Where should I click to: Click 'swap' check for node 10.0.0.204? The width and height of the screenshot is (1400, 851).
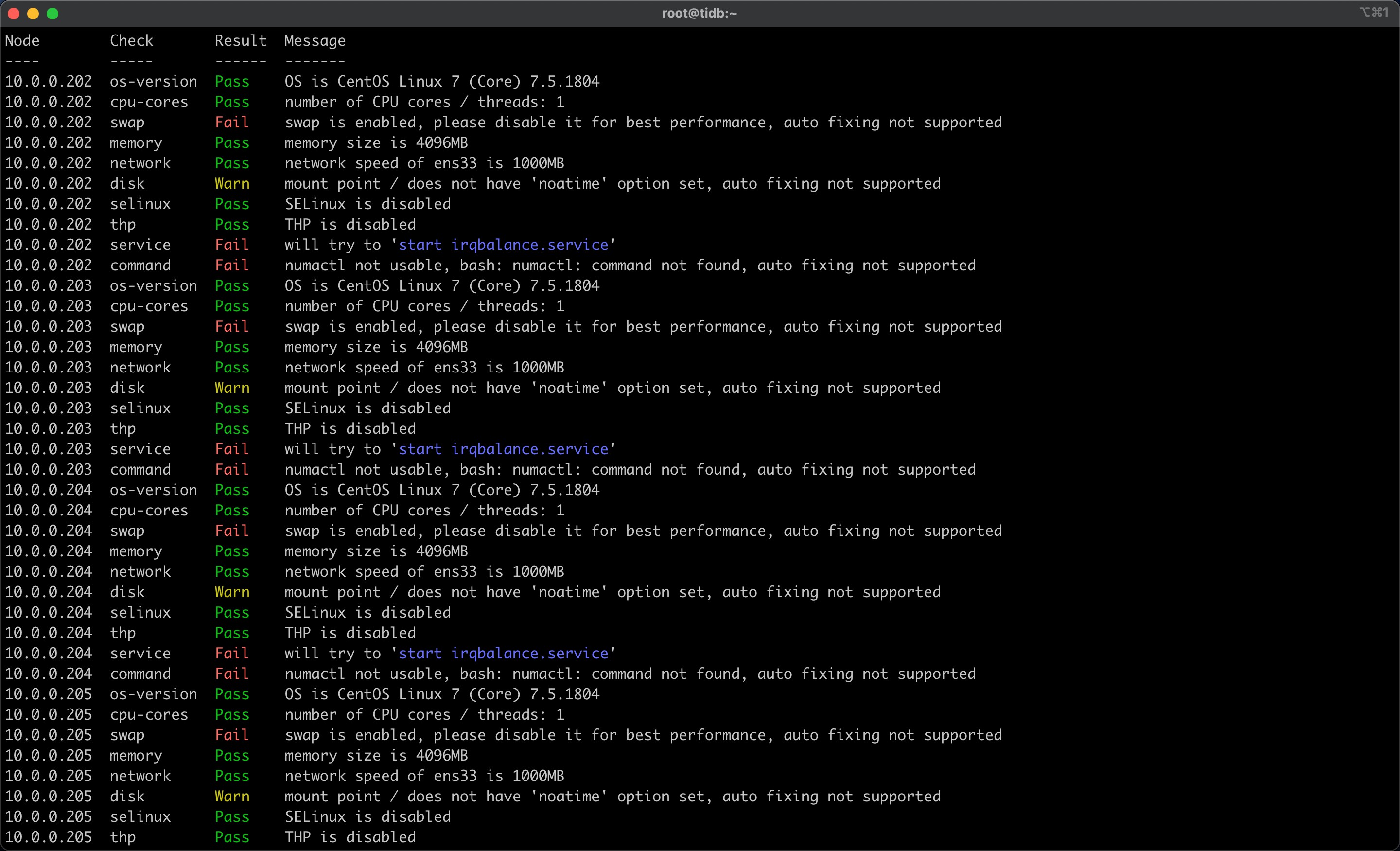click(x=127, y=532)
